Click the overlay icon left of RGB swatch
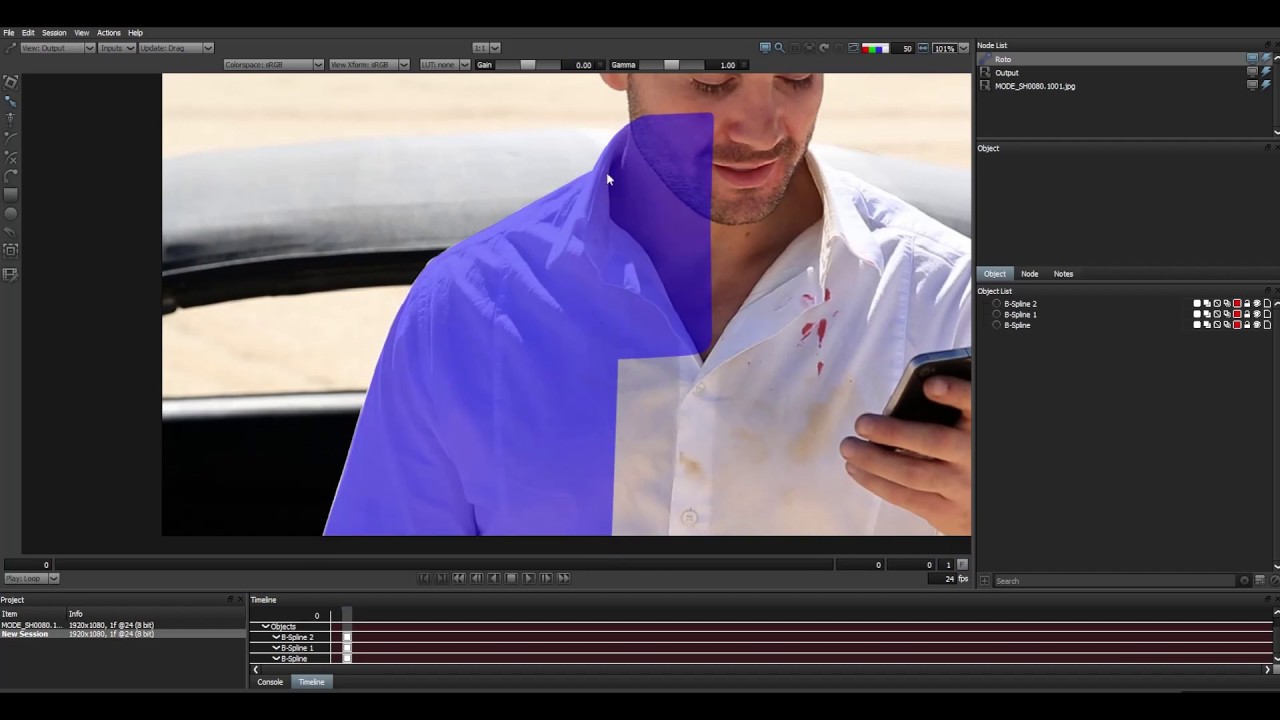The width and height of the screenshot is (1280, 720). [853, 48]
